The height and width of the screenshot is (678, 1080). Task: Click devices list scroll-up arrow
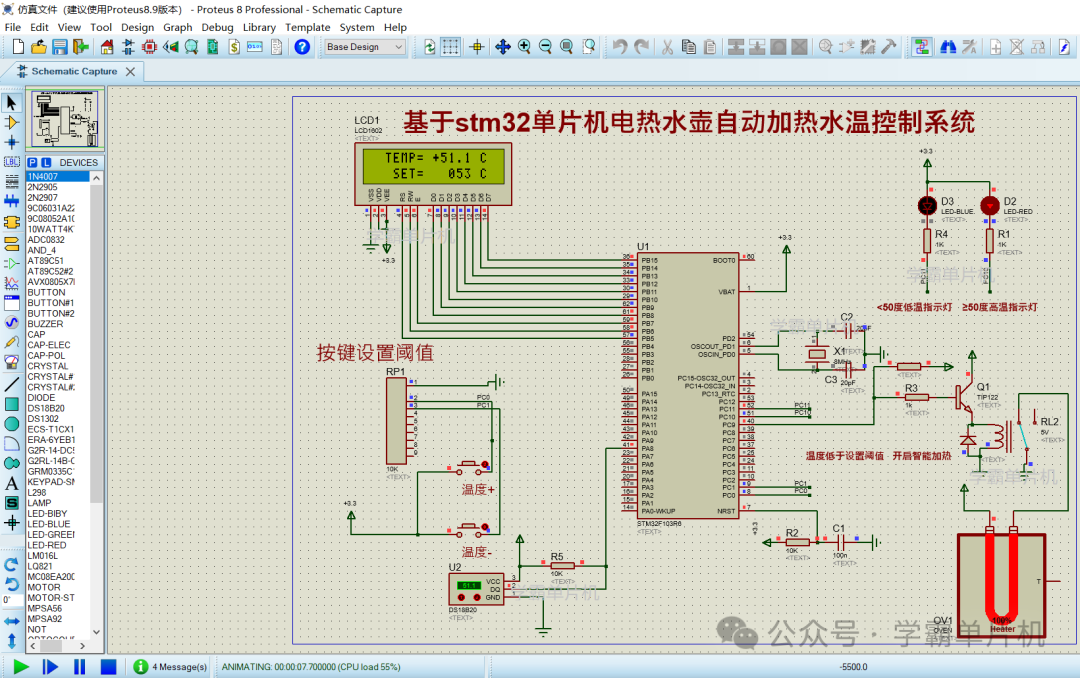[96, 178]
